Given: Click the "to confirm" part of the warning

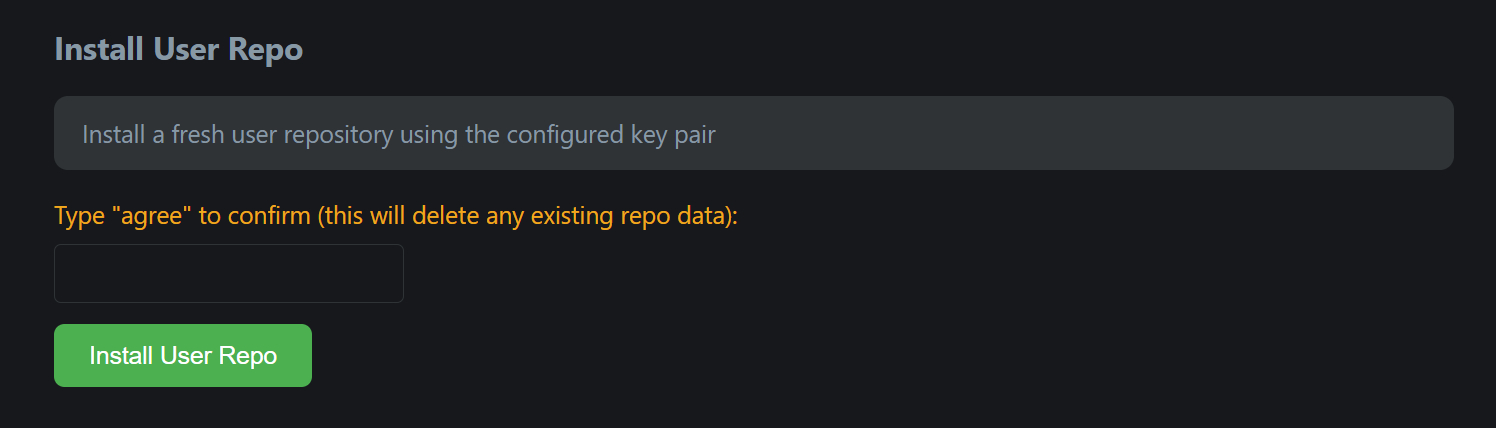Looking at the screenshot, I should tap(255, 216).
